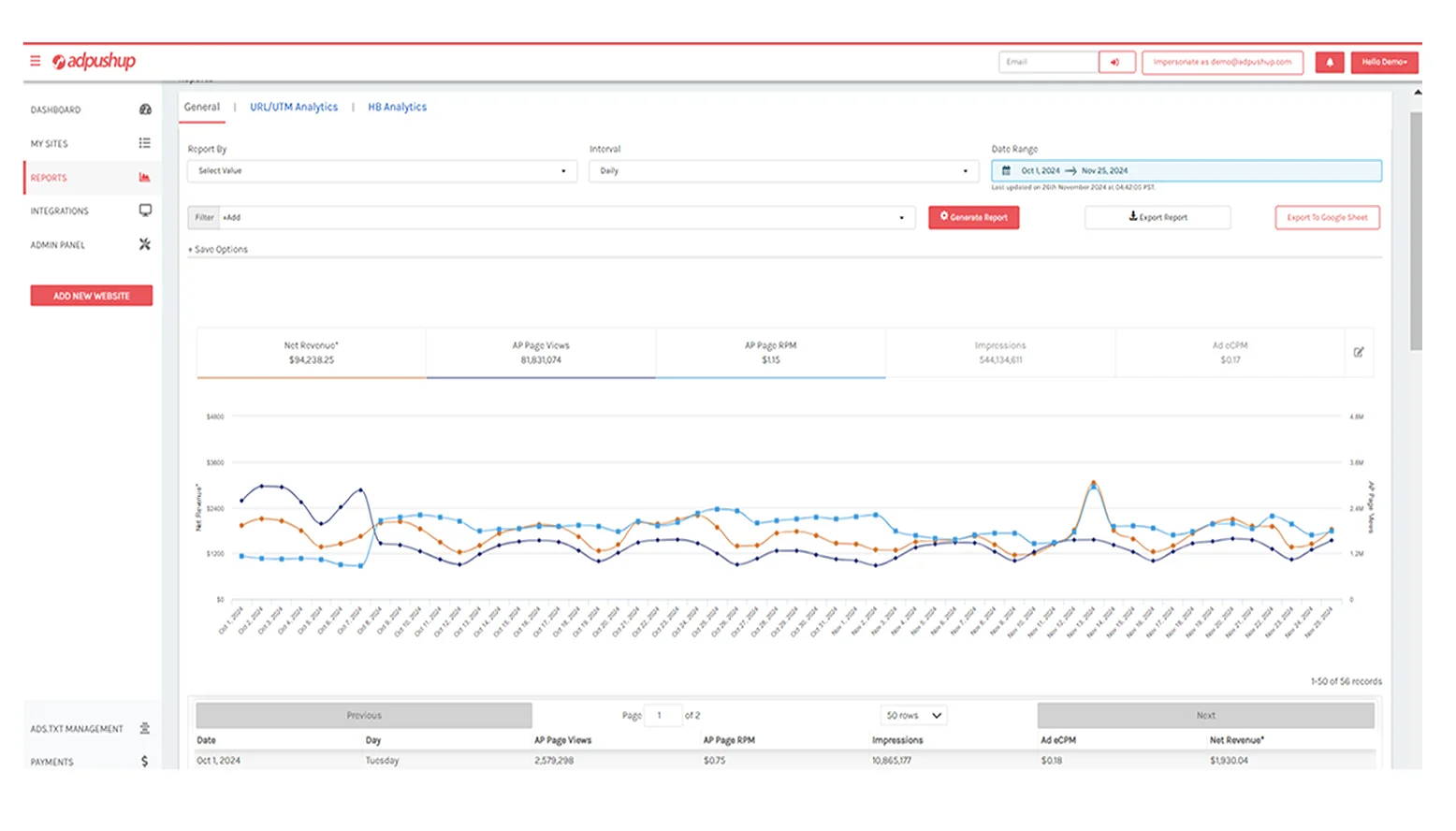Switch to the HB Analytics tab
1456x831 pixels.
[397, 107]
